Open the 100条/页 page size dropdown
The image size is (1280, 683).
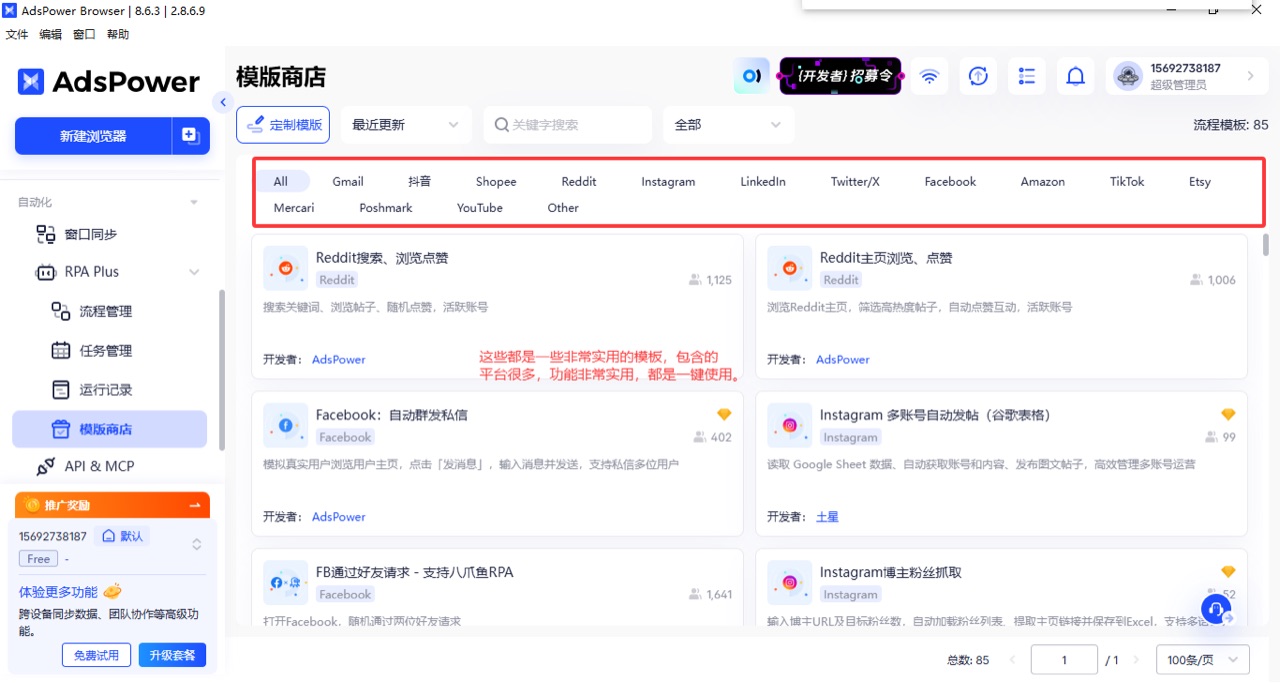pos(1202,660)
